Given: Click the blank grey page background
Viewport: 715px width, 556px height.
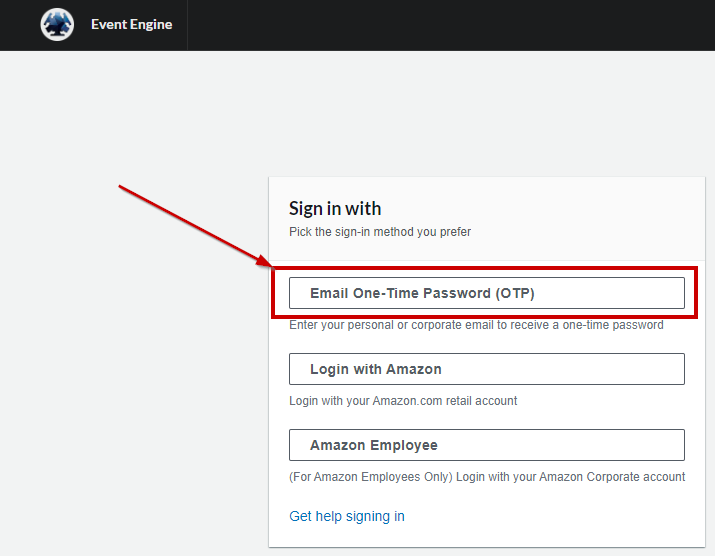Looking at the screenshot, I should pos(135,365).
